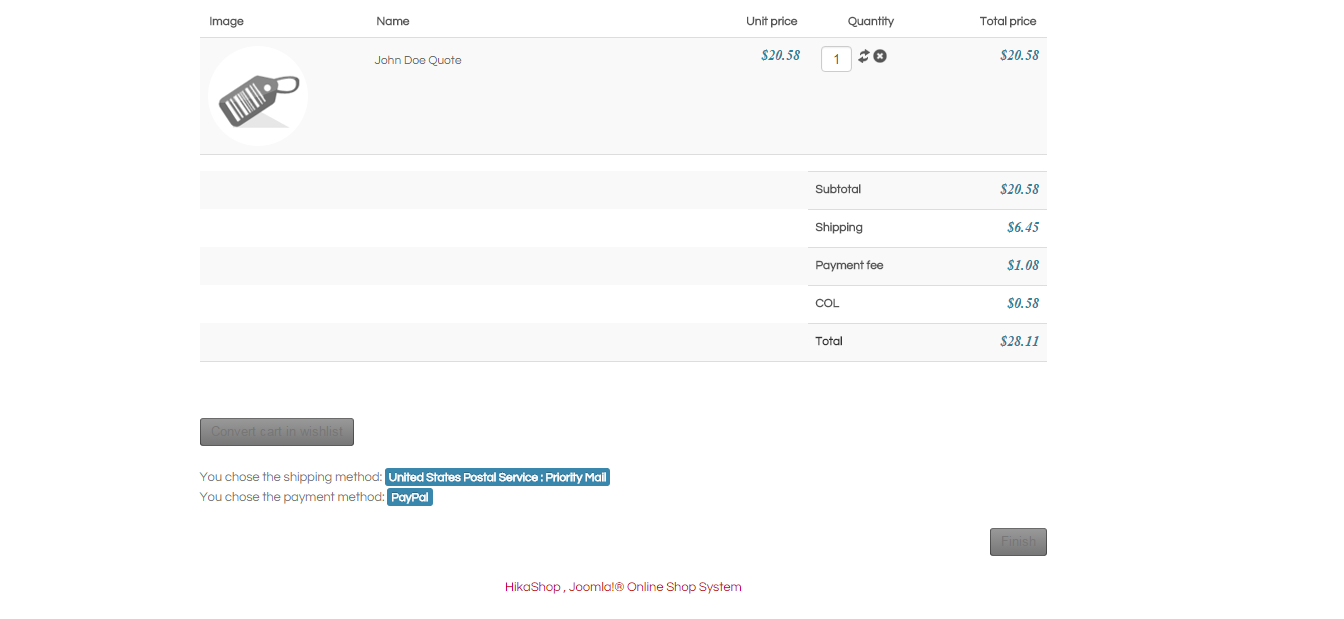Click the Total amount $28.11
The image size is (1344, 619).
coord(1019,342)
